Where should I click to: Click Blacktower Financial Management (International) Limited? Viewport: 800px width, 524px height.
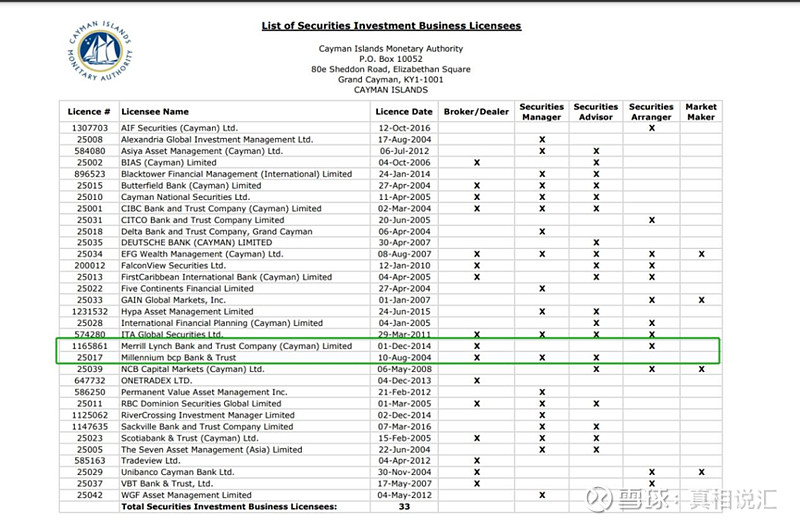236,174
